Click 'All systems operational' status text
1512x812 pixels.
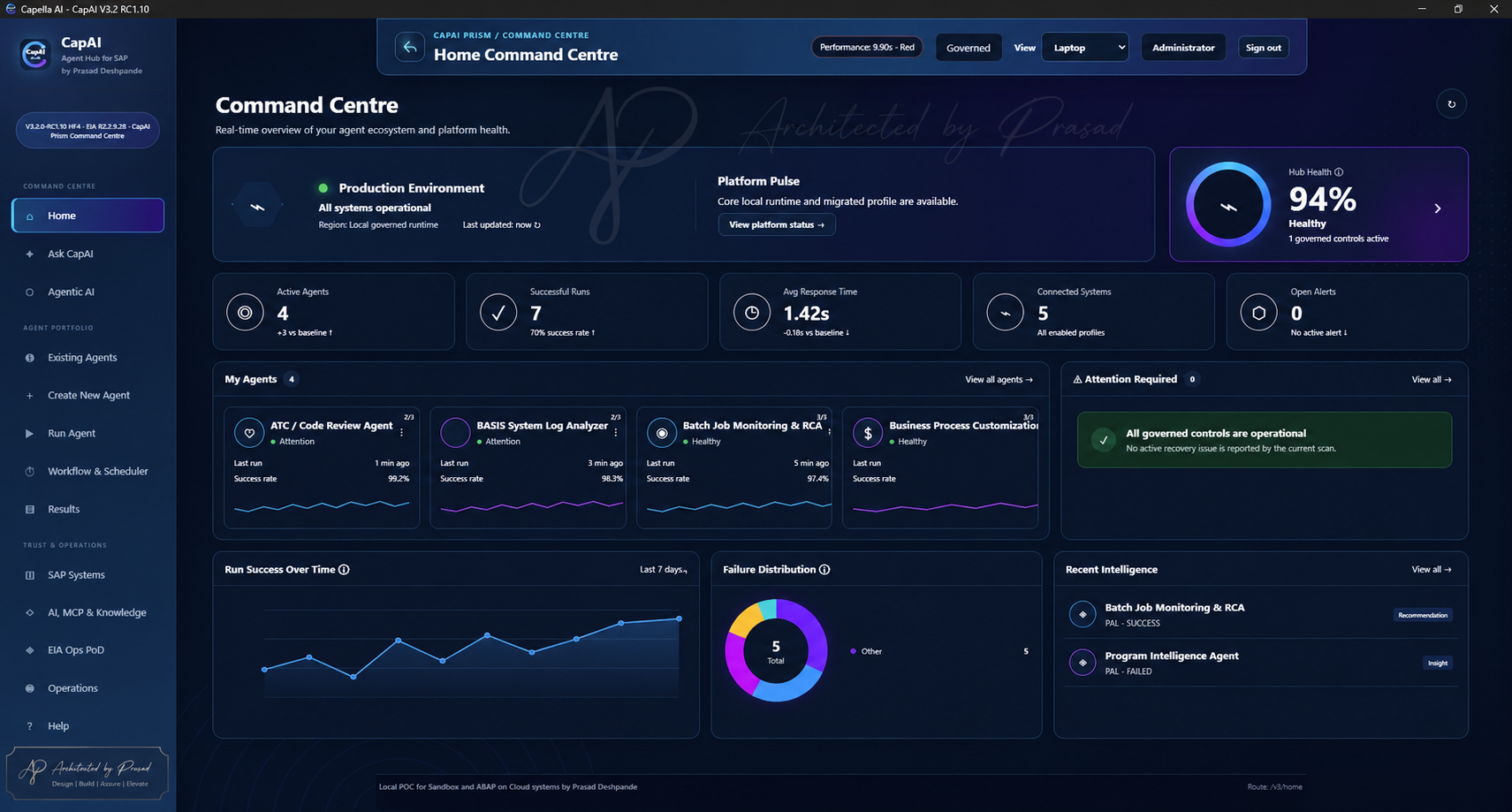pos(375,208)
